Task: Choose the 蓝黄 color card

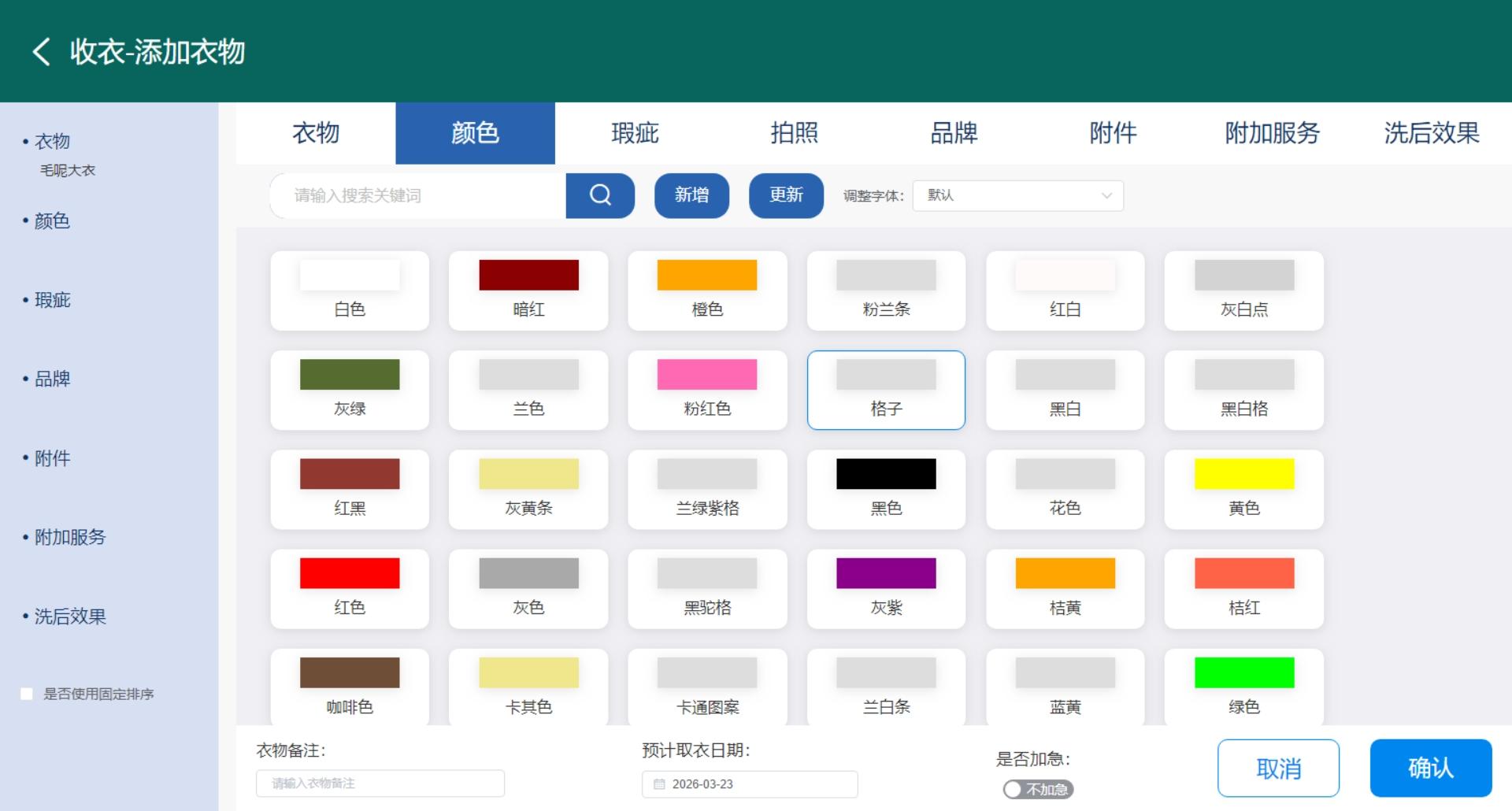Action: 1065,687
